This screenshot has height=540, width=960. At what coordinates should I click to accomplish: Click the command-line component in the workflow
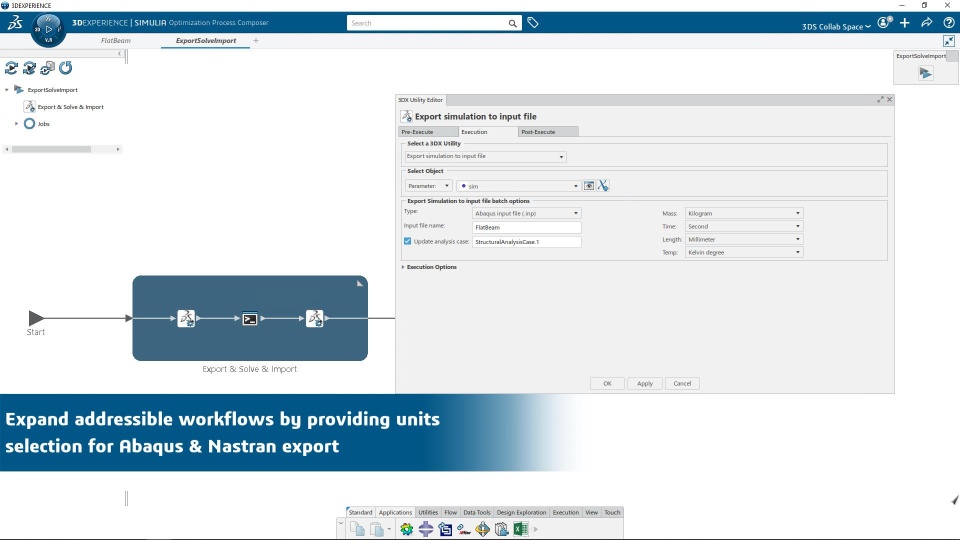250,318
